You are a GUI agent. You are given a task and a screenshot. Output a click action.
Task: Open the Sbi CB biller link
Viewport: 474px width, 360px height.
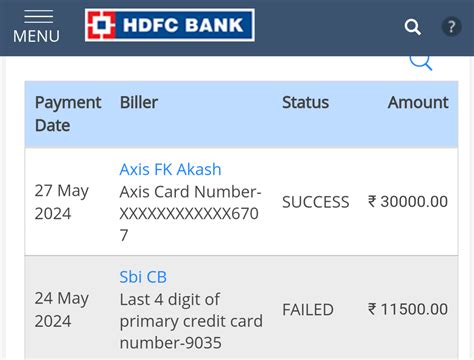point(143,277)
